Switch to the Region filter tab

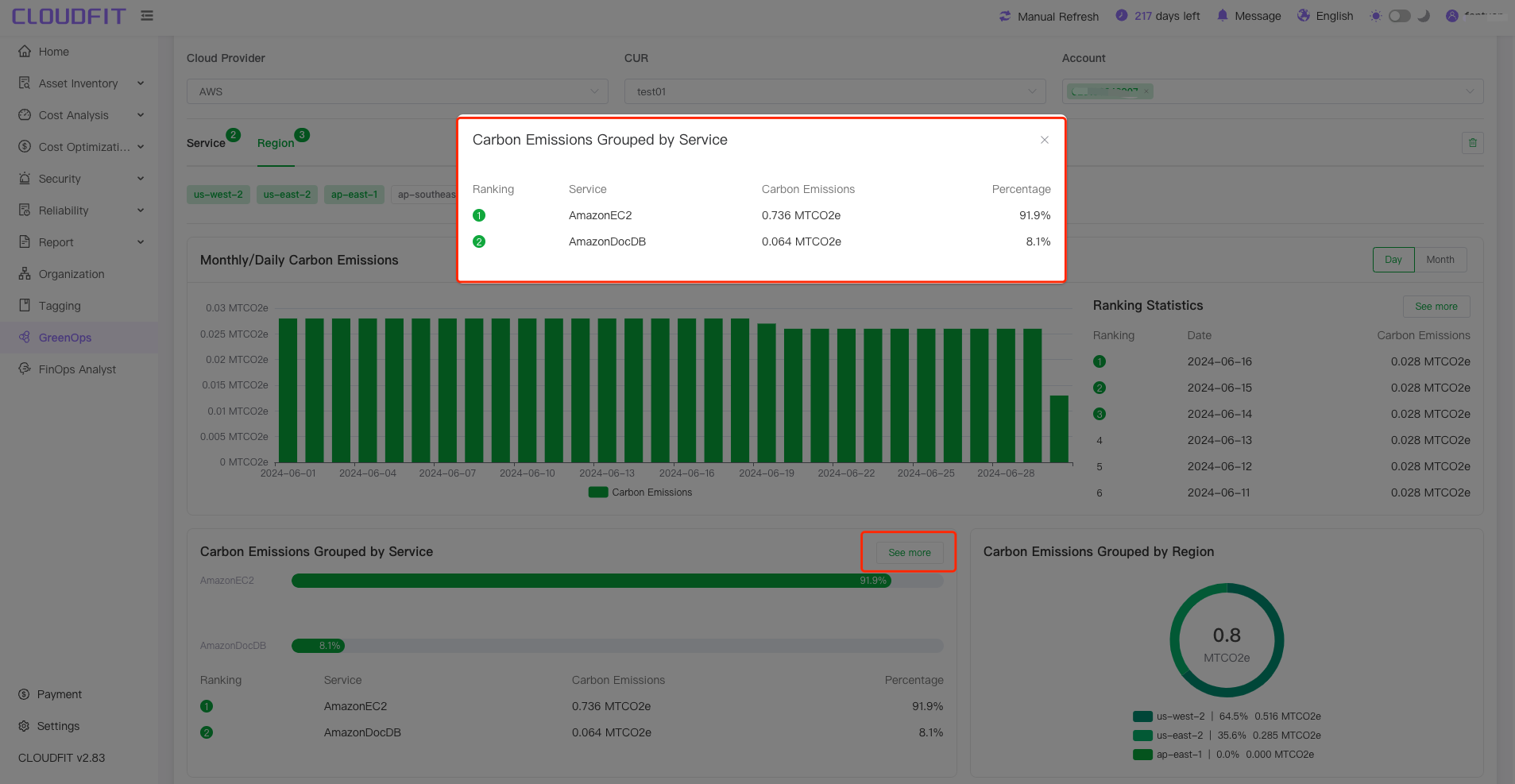coord(276,143)
